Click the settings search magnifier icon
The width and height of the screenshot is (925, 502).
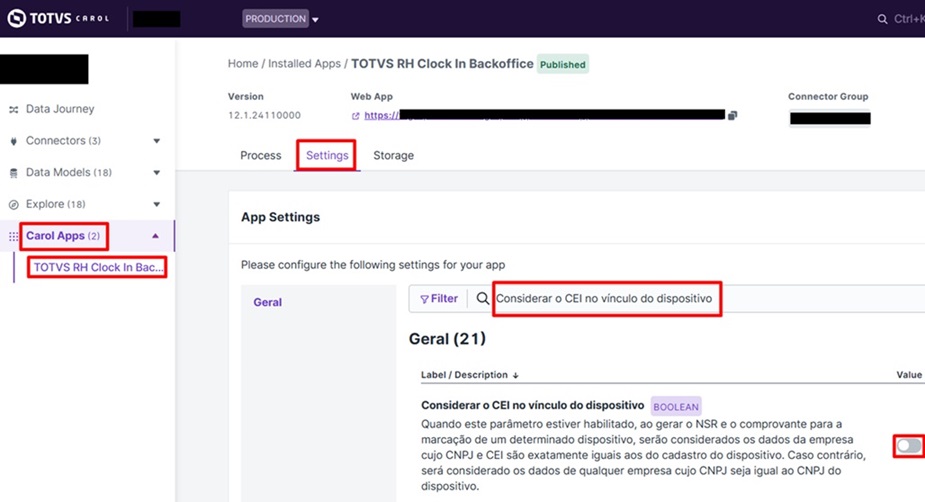coord(483,298)
